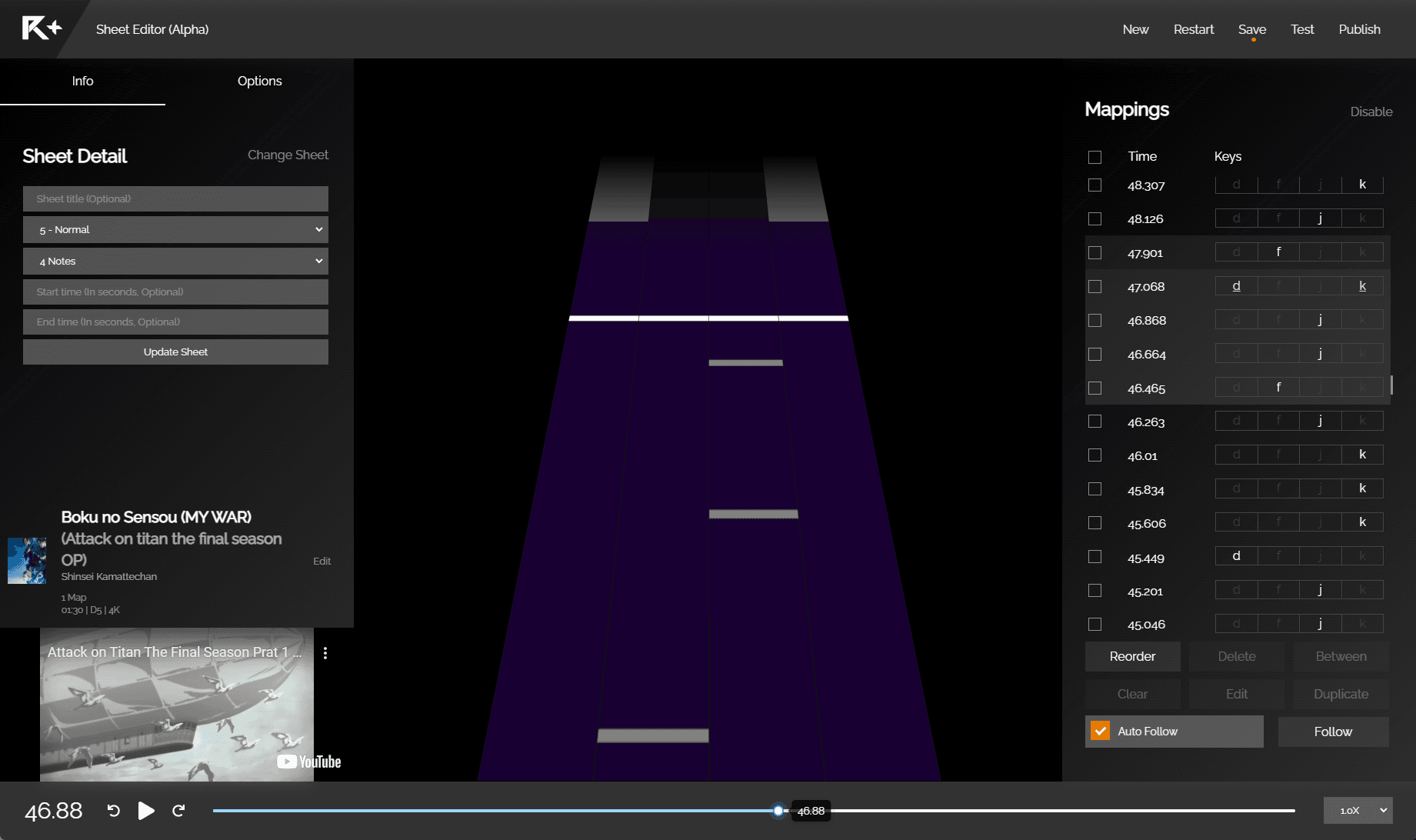
Task: Focus the Start time input field
Action: [175, 292]
